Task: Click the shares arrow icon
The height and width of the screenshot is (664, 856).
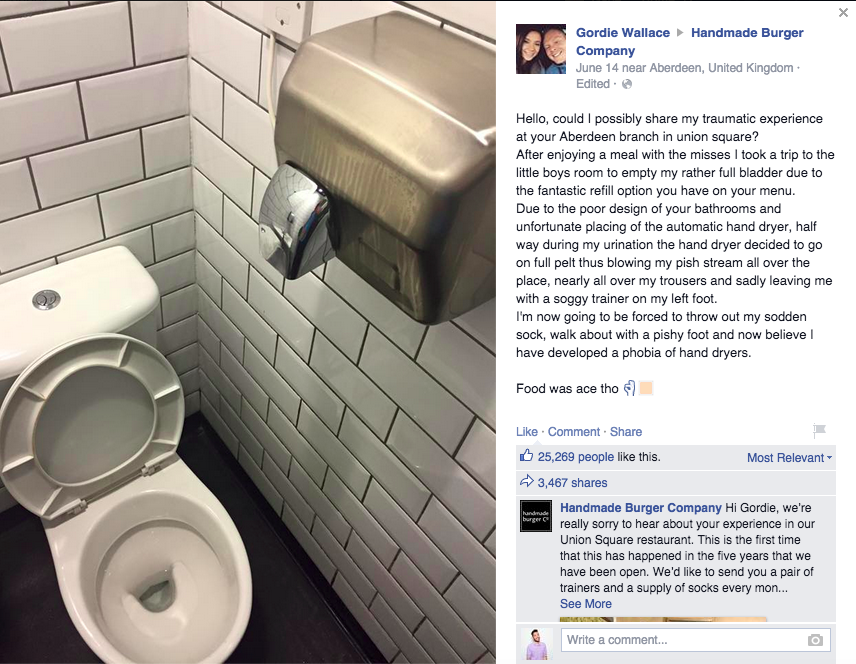Action: click(526, 482)
